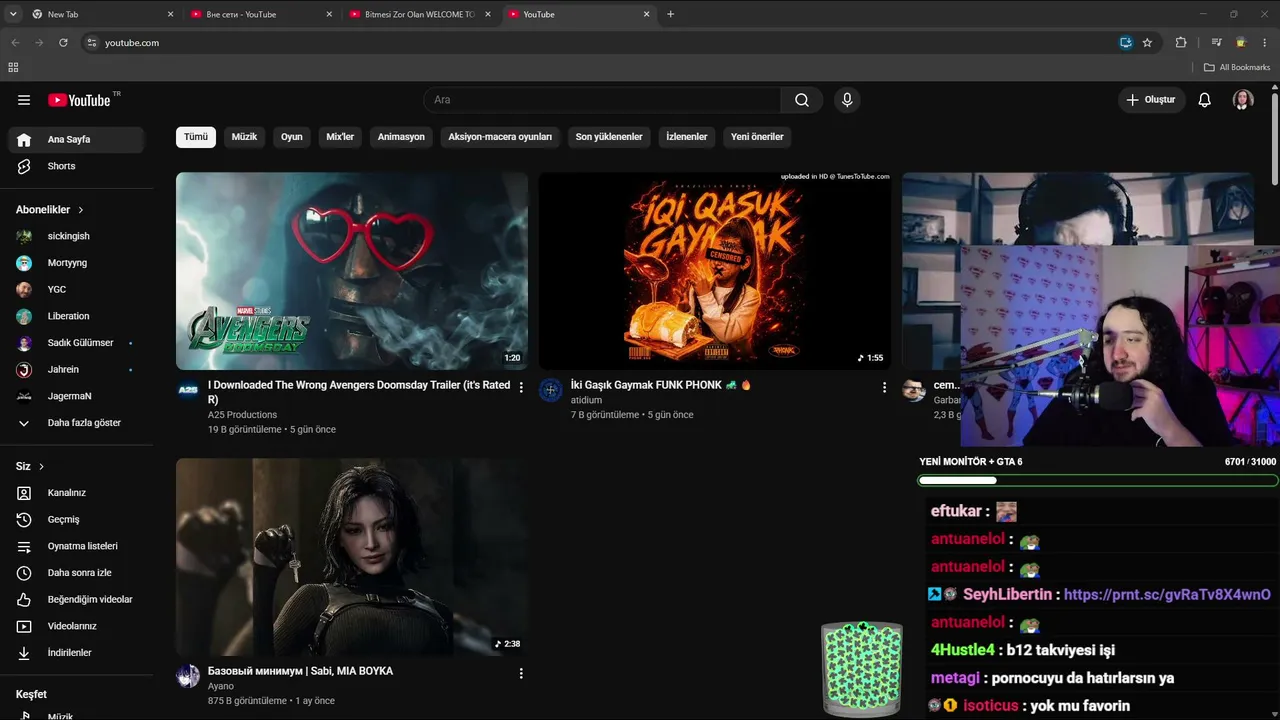Select the Oyun filter chip

pos(292,137)
